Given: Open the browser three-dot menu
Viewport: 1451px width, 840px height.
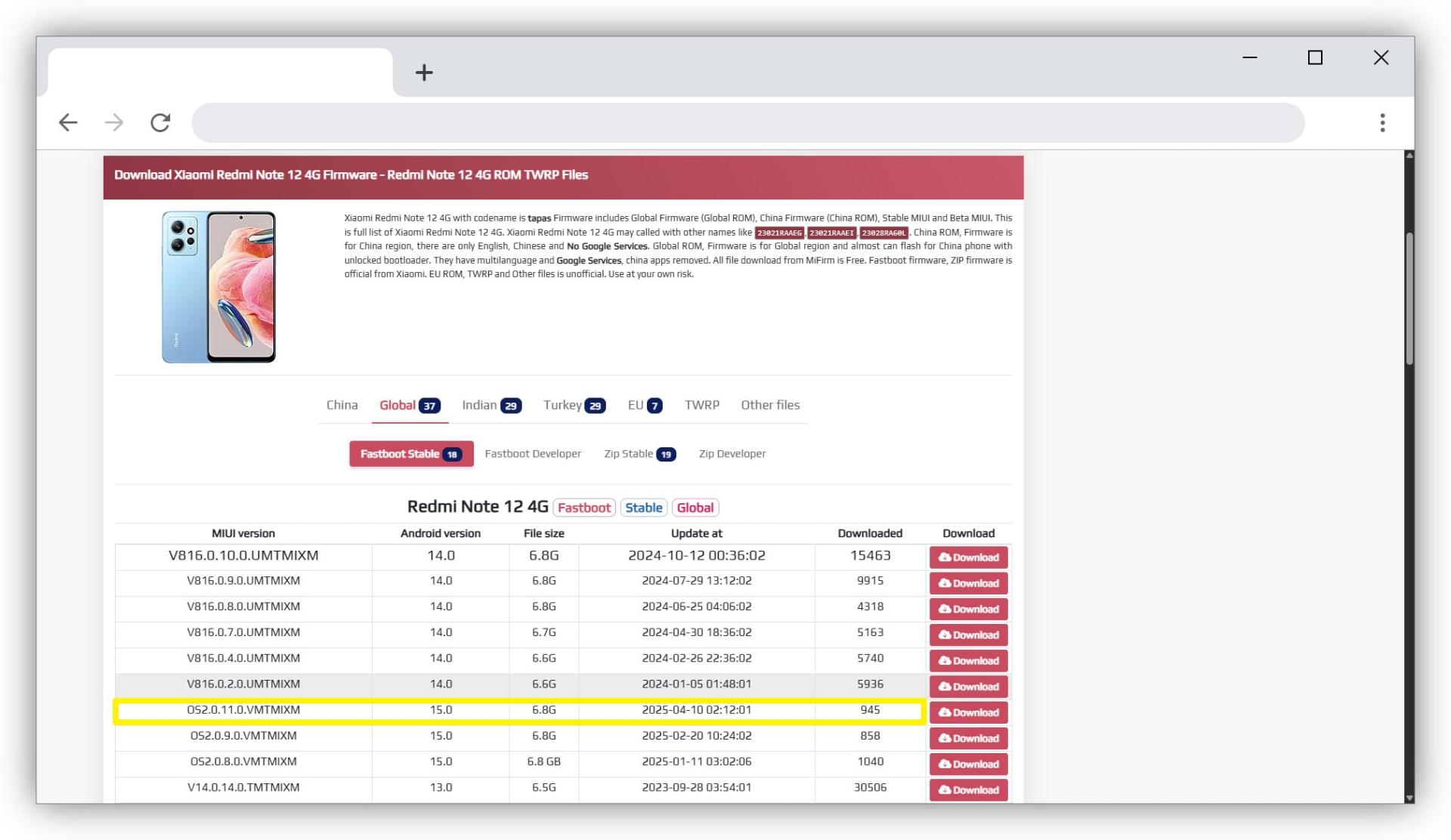Looking at the screenshot, I should [1382, 122].
